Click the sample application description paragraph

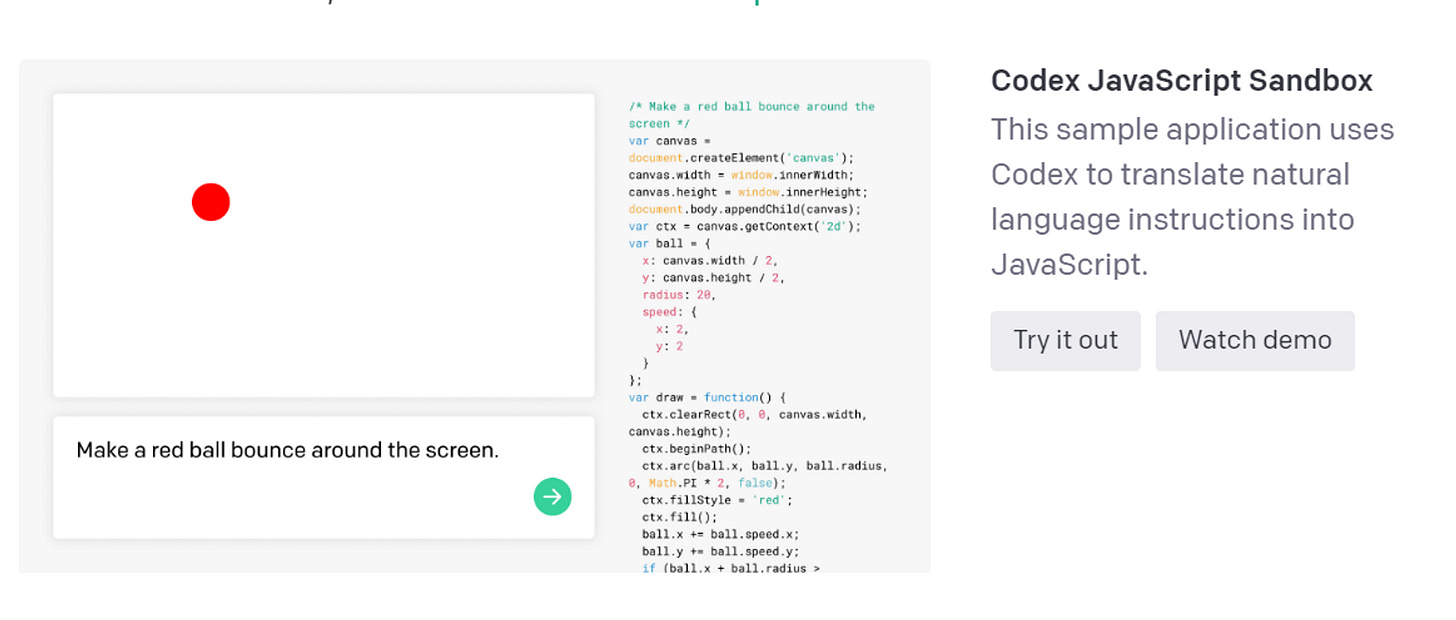coord(1193,197)
